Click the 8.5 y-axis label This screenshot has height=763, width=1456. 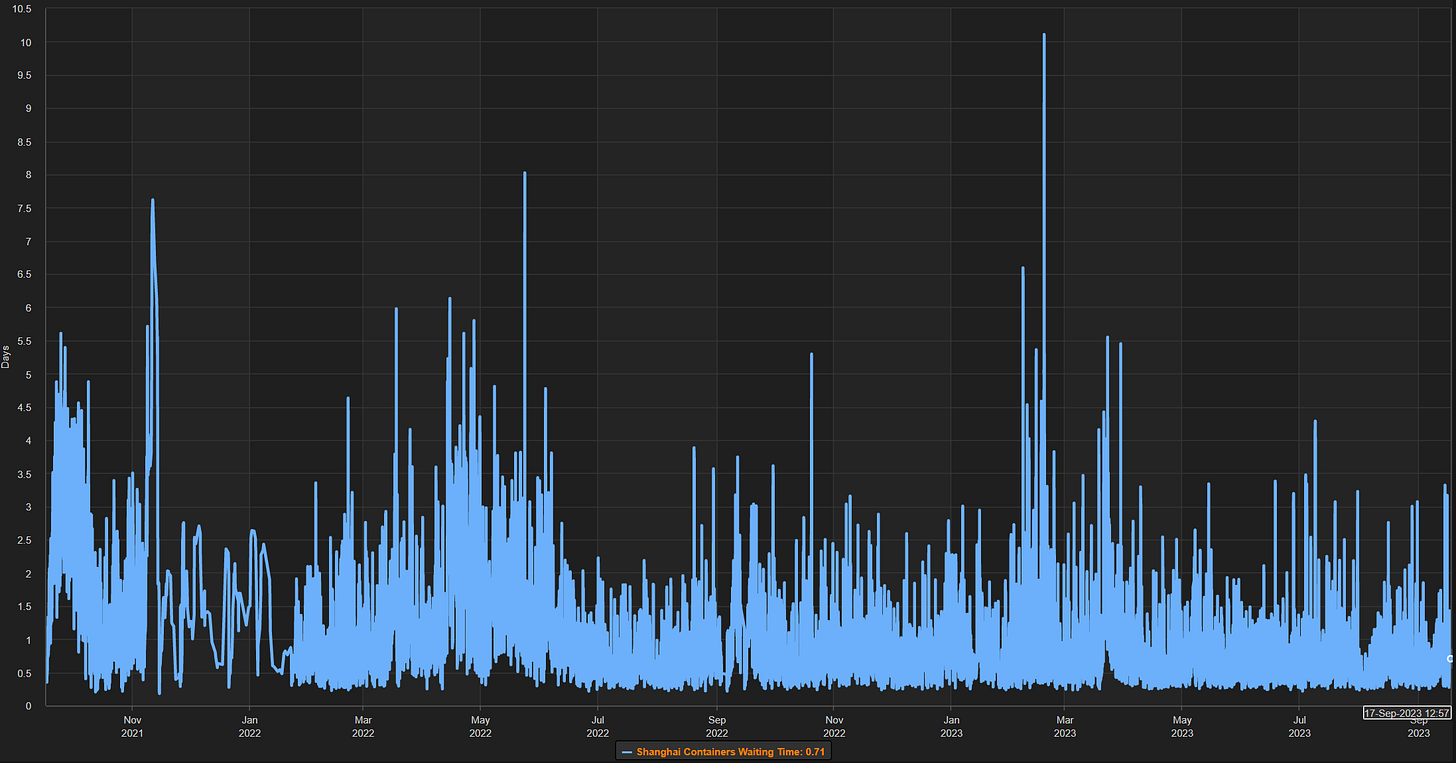(24, 142)
